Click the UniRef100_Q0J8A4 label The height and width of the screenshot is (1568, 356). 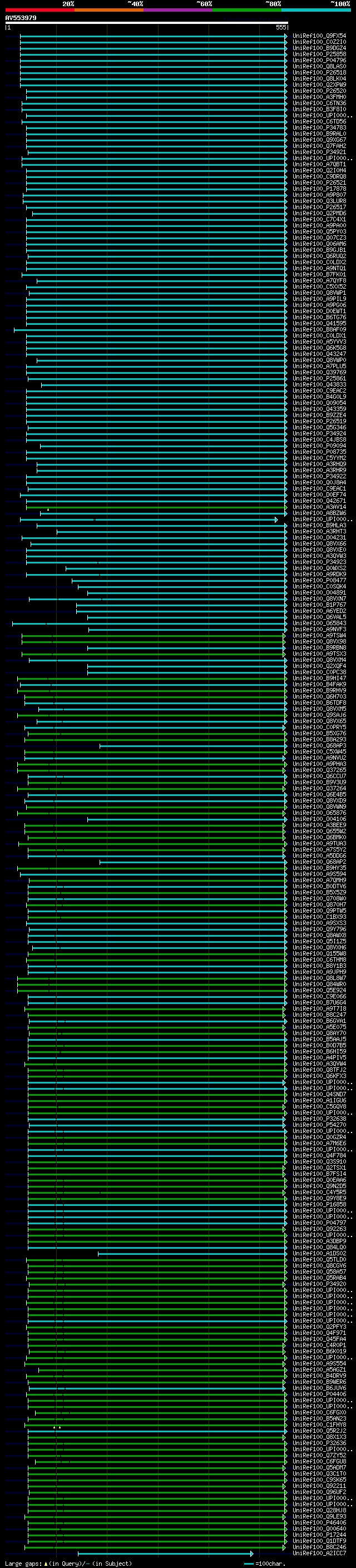(x=319, y=483)
